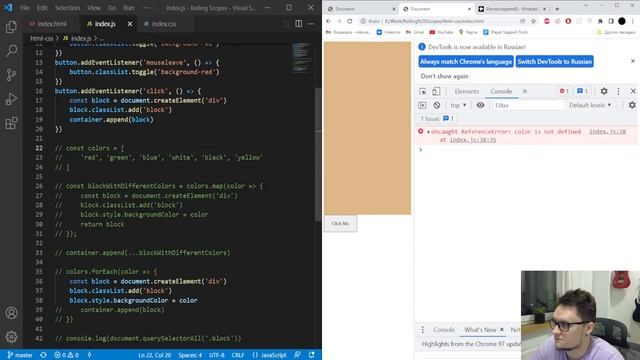Click the split editor icon
The height and width of the screenshot is (360, 640).
point(299,24)
